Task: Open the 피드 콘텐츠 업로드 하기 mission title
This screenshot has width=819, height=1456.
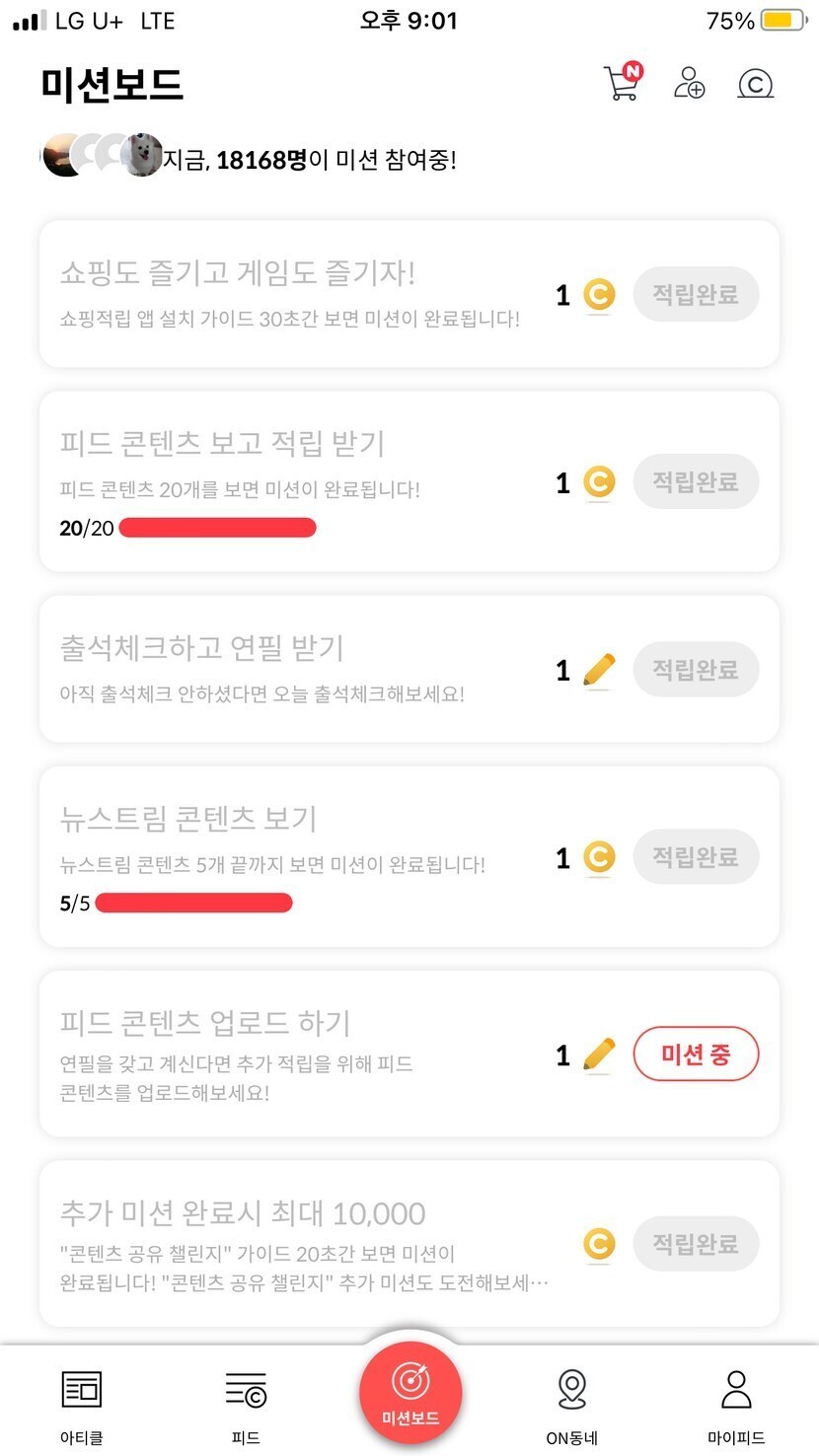Action: tap(205, 1023)
